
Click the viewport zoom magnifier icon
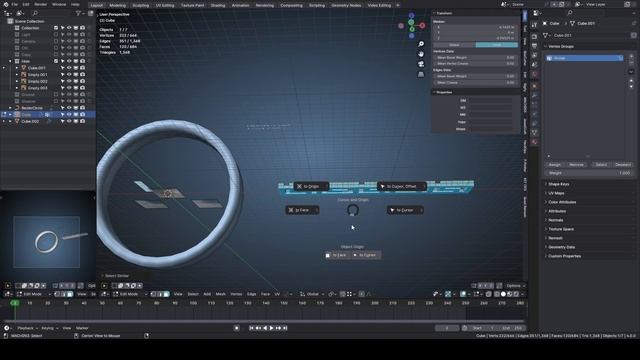(x=421, y=44)
